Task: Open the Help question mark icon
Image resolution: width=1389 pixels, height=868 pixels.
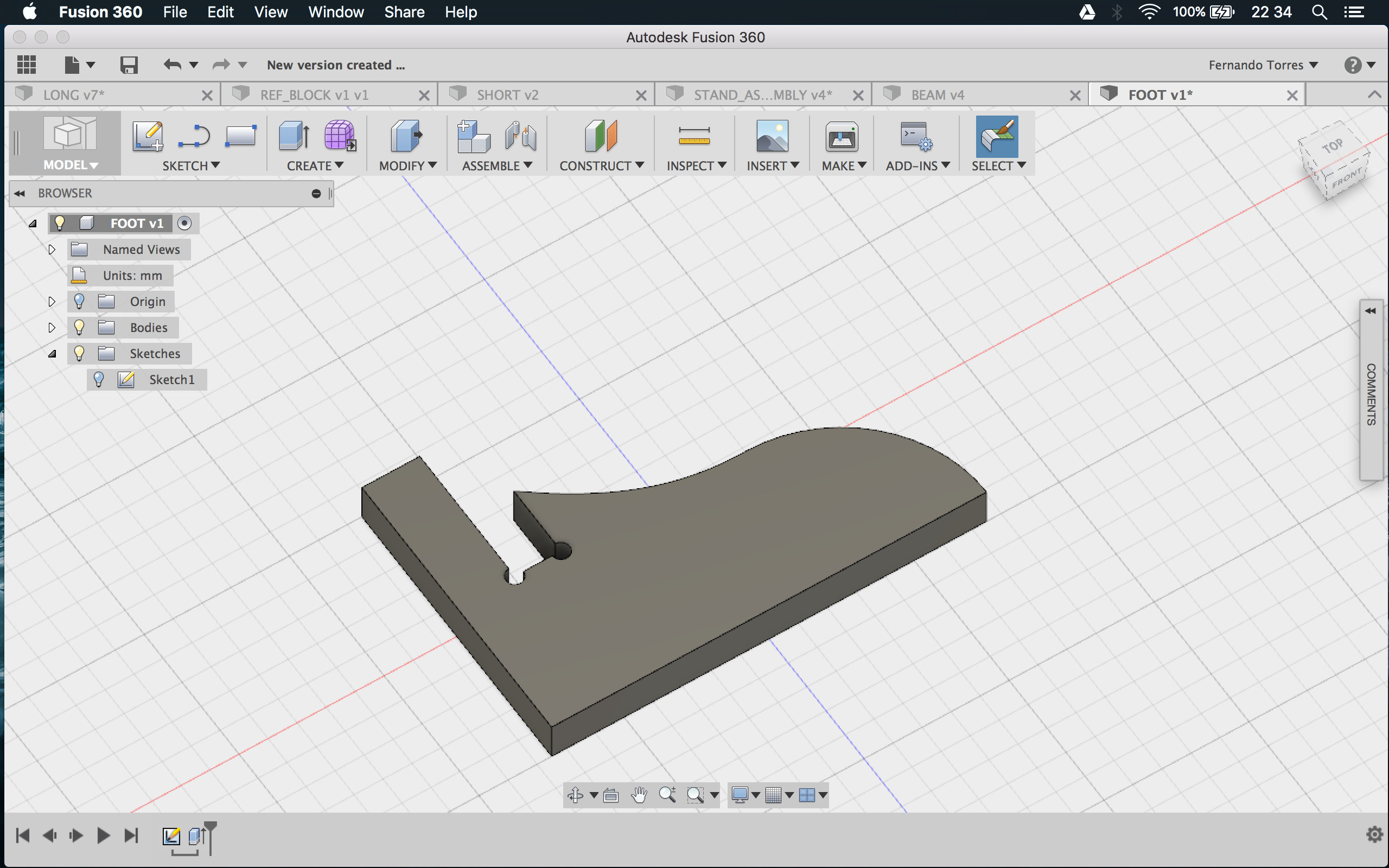Action: coord(1352,65)
